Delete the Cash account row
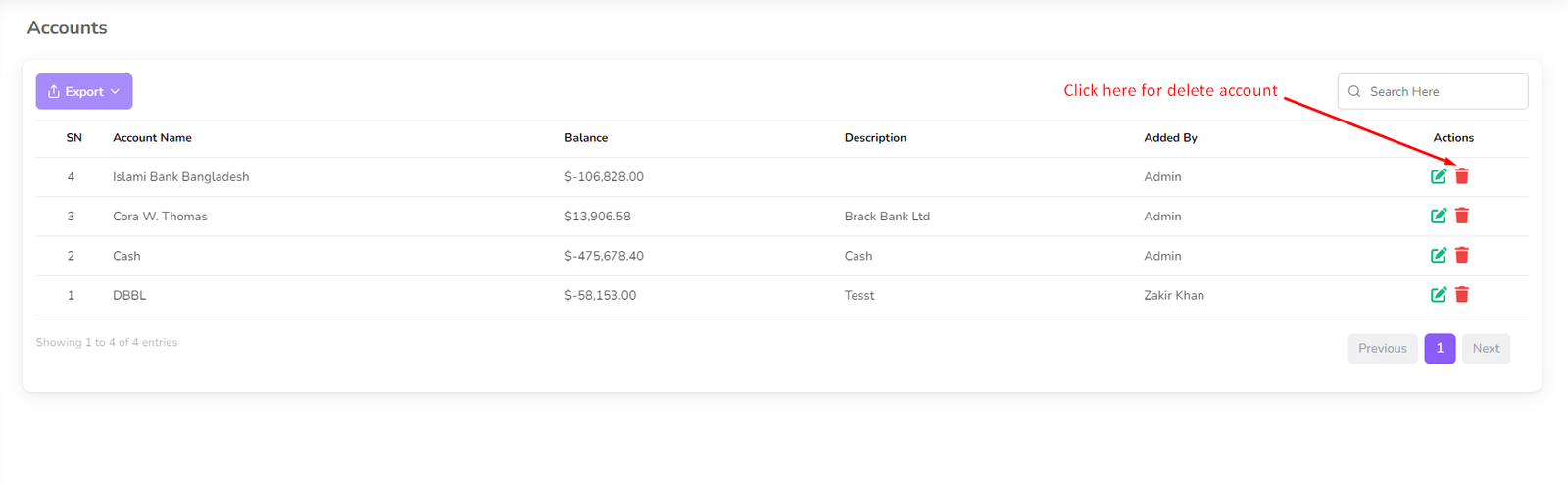The image size is (1568, 485). pos(1462,255)
